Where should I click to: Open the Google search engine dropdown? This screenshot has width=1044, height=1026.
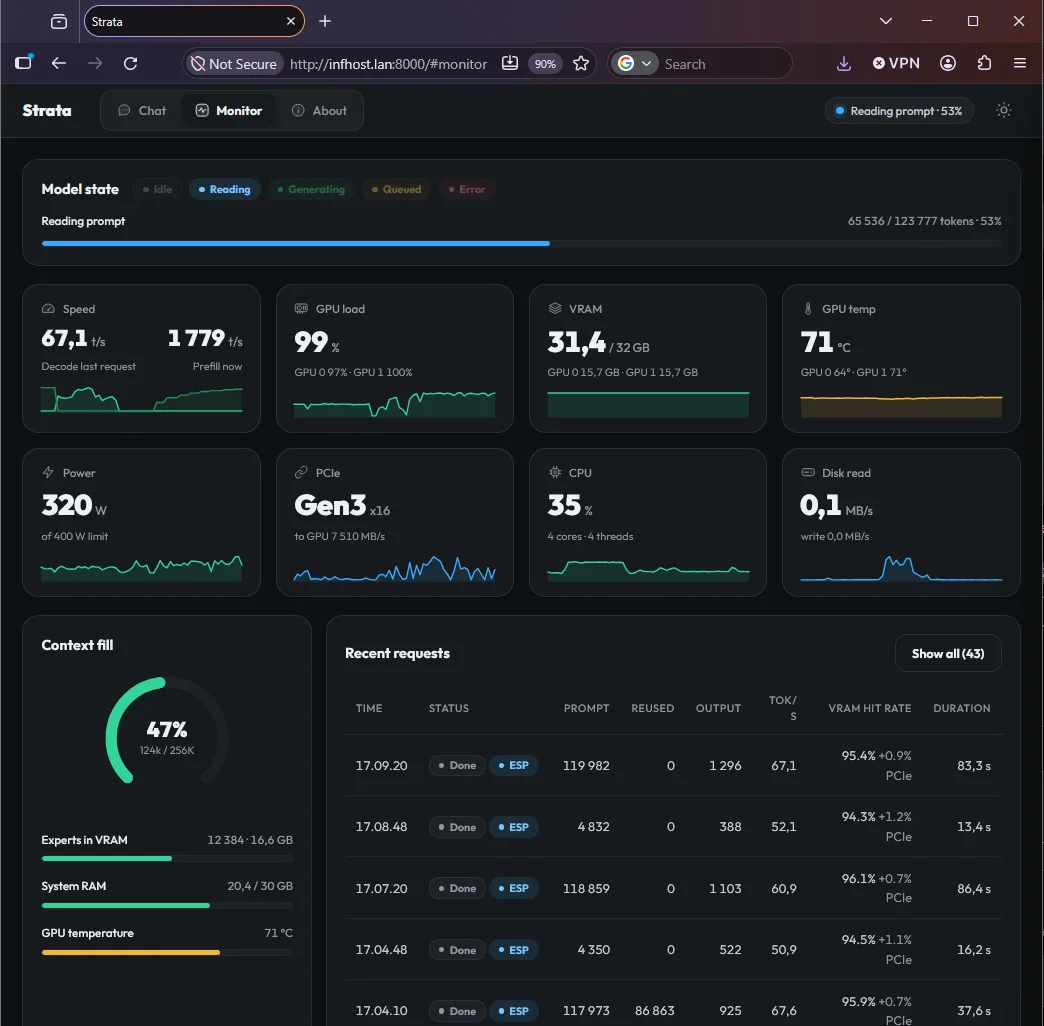(x=635, y=64)
